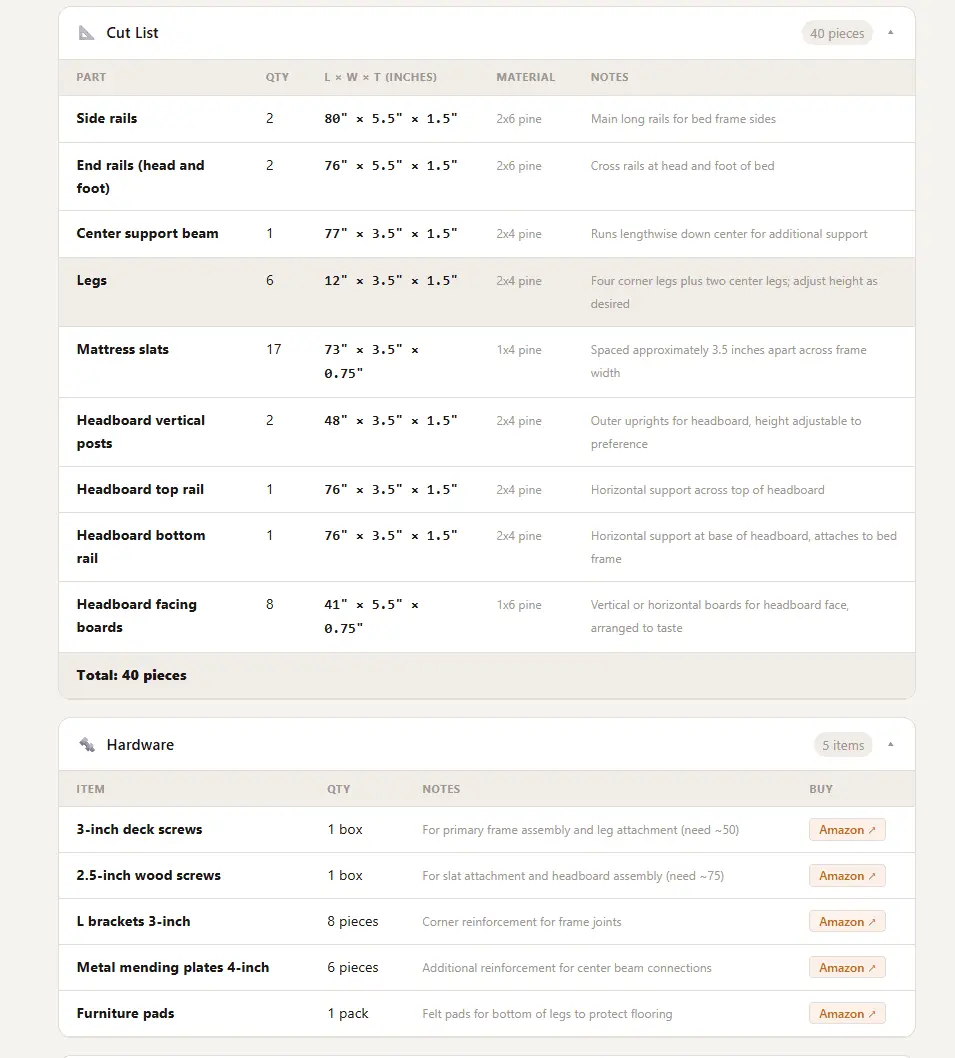This screenshot has width=955, height=1058.
Task: Select the Headboard facing boards part name
Action: coord(136,615)
